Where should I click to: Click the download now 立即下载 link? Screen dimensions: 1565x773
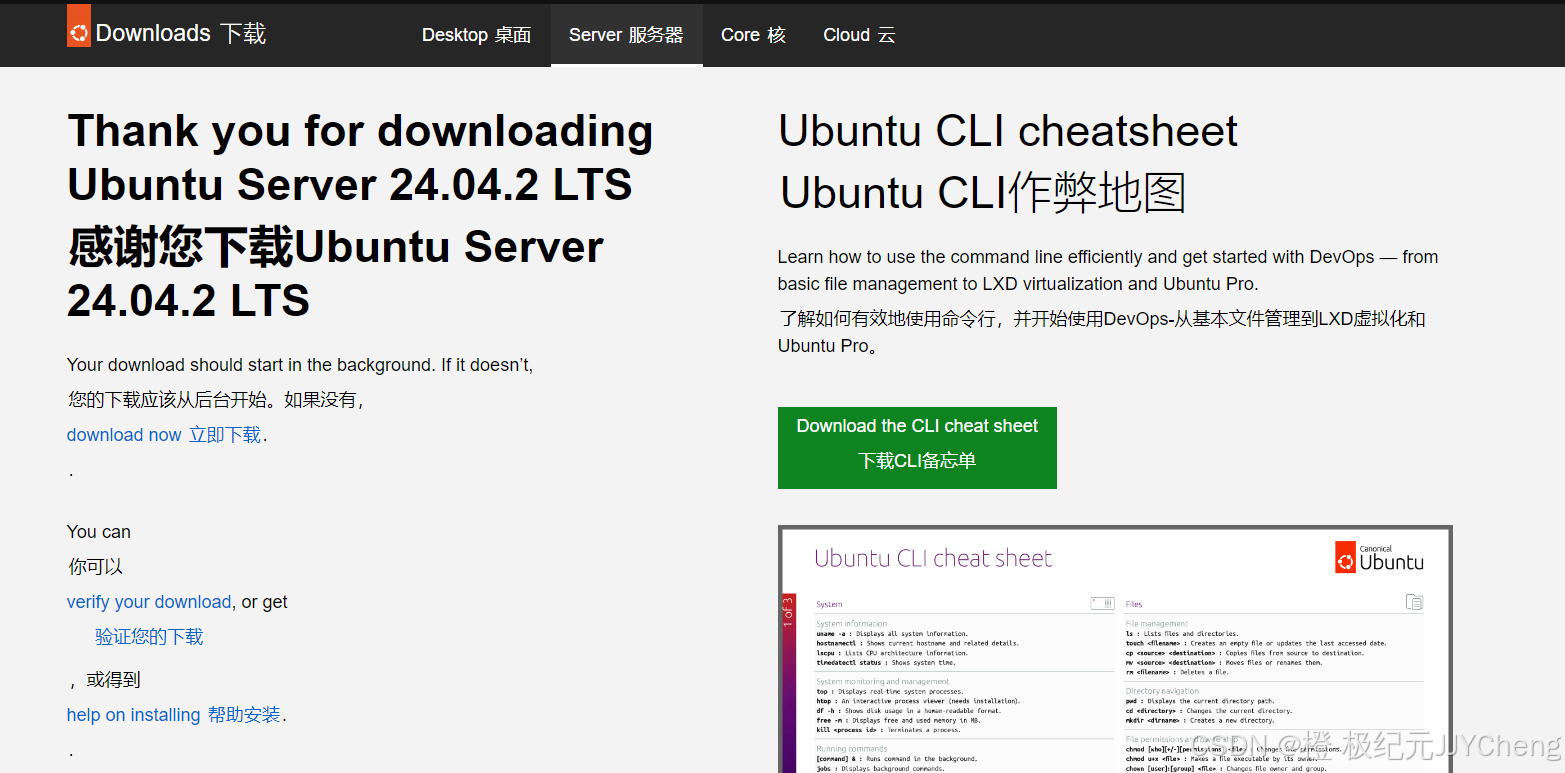coord(164,435)
